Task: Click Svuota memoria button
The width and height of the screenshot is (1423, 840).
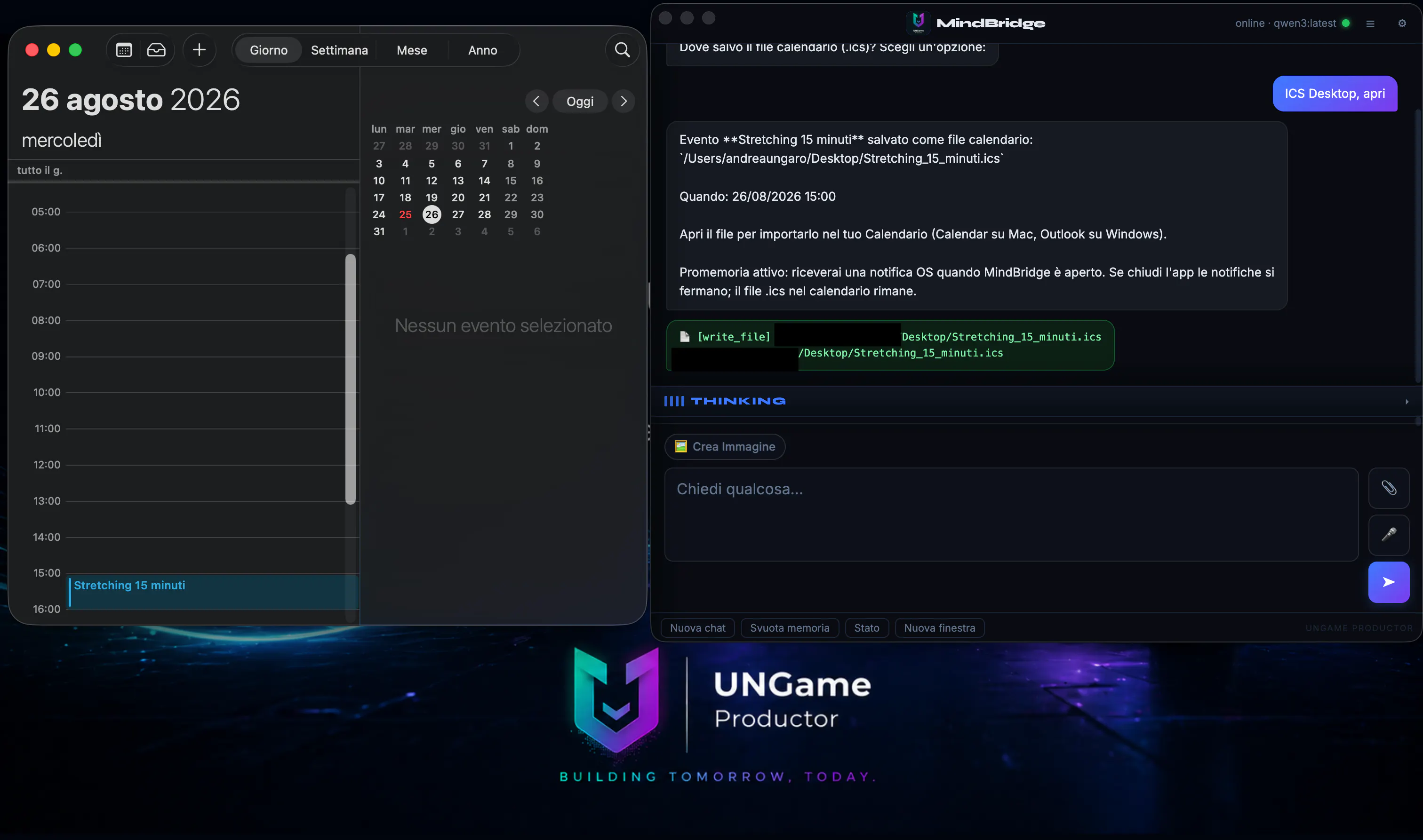Action: point(789,628)
